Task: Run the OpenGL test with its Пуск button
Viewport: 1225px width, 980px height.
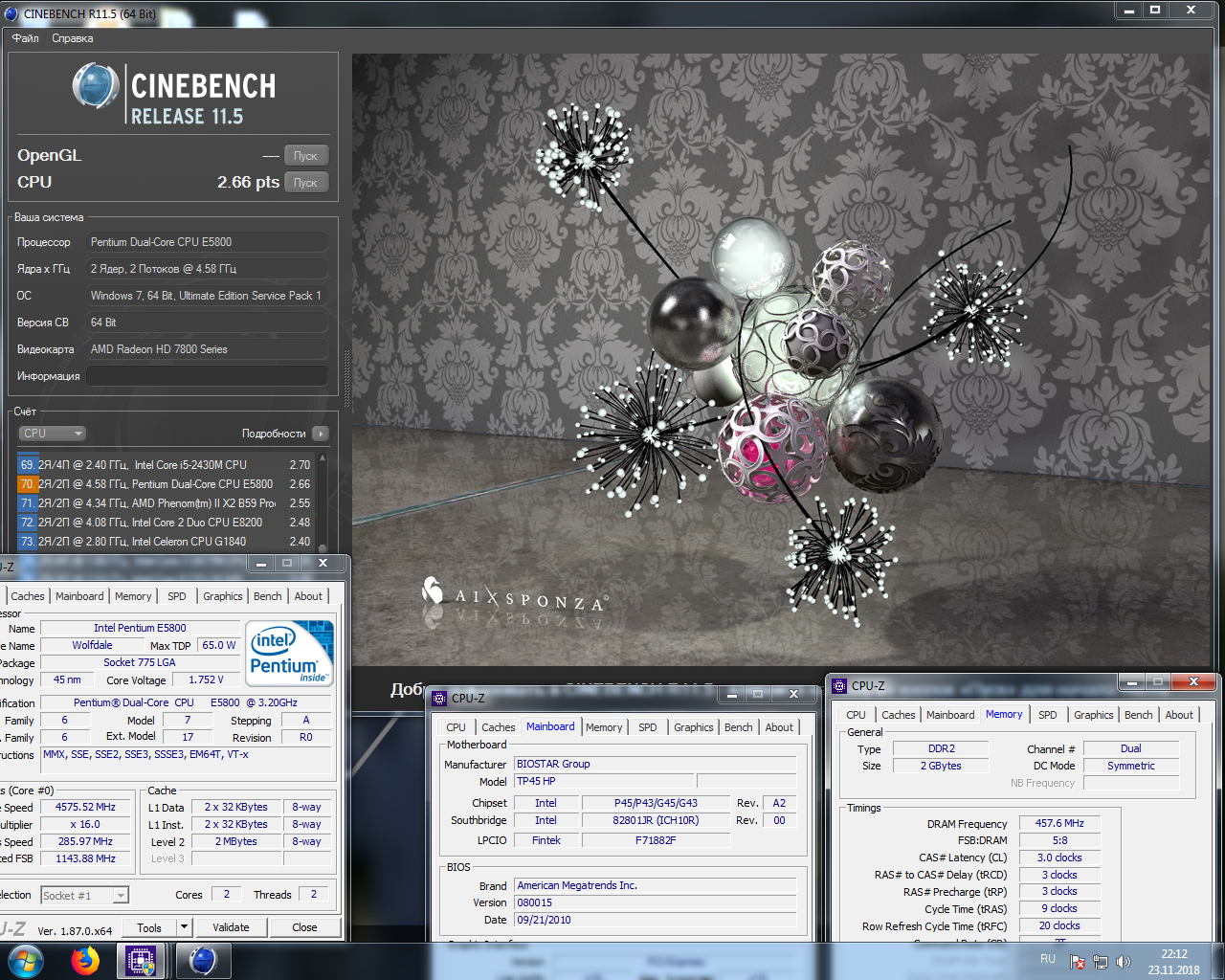Action: click(306, 156)
